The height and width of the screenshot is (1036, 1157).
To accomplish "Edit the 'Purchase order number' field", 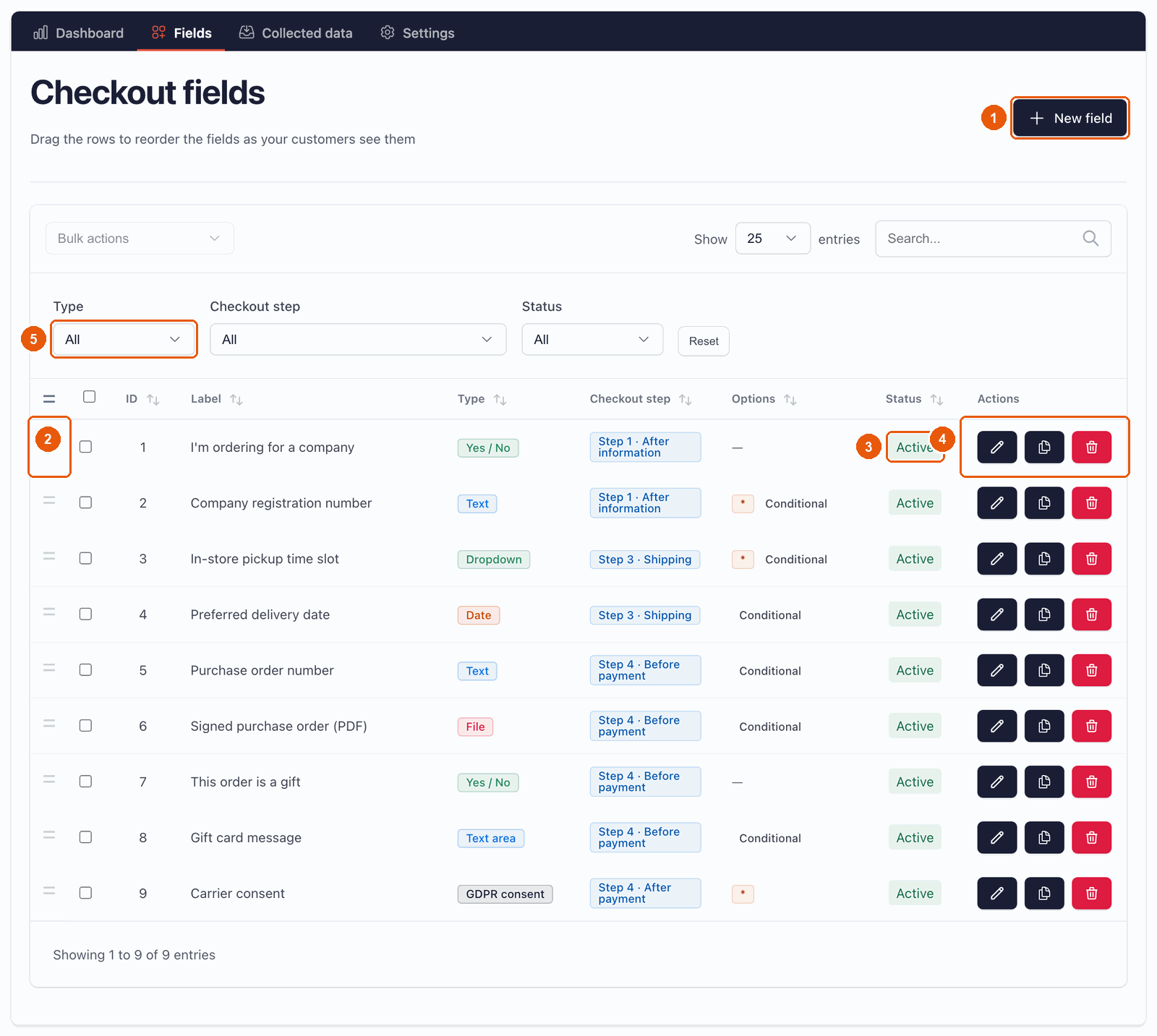I will 997,670.
